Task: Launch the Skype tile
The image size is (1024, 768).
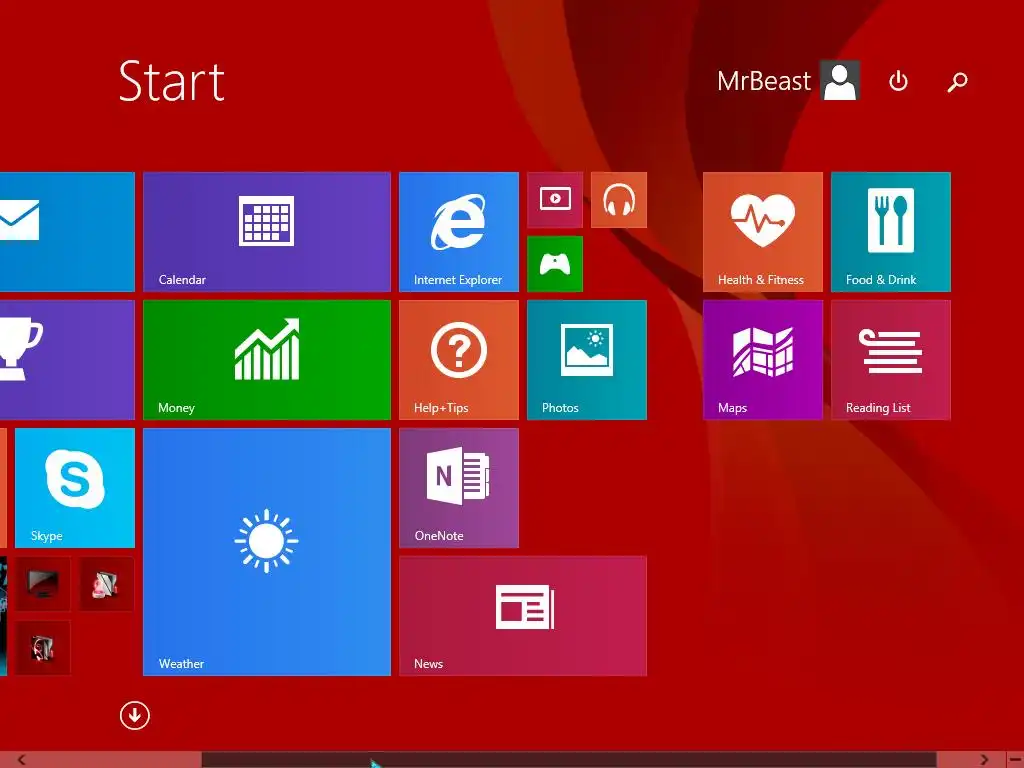Action: (74, 488)
